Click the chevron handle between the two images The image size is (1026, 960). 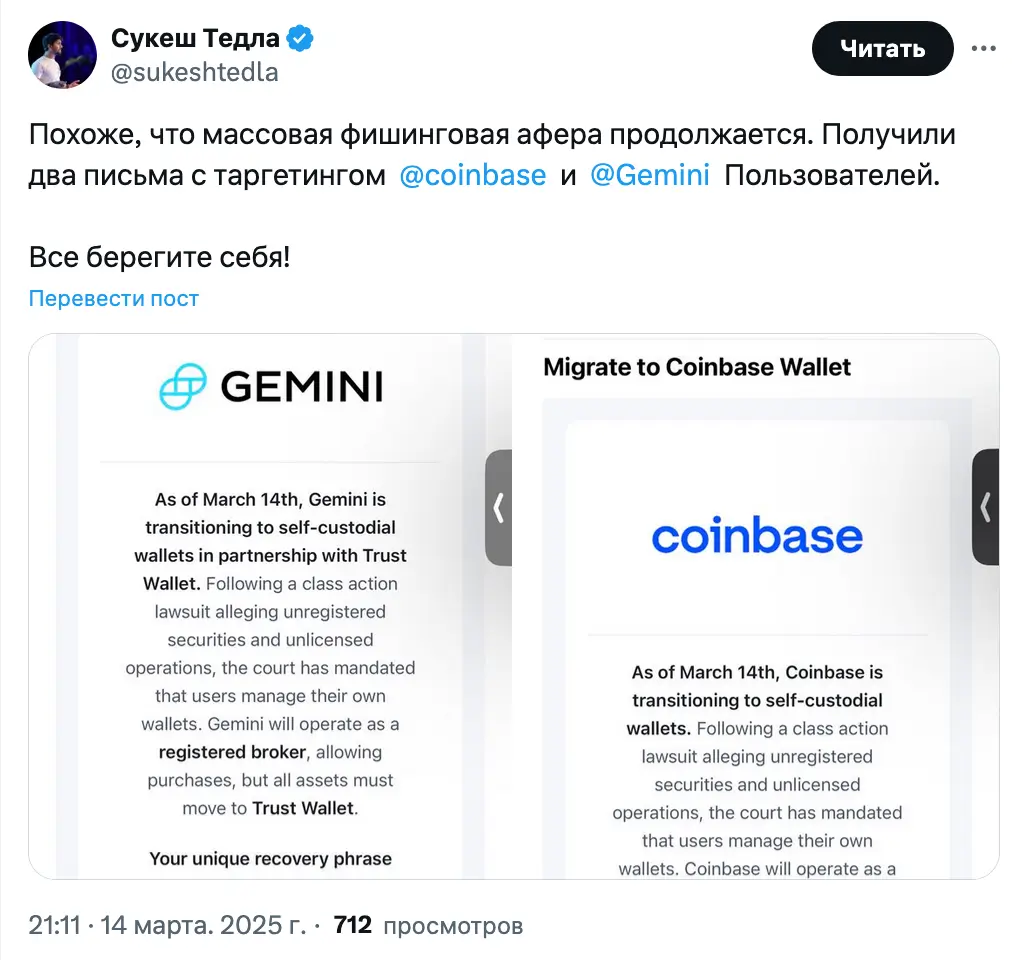(498, 508)
